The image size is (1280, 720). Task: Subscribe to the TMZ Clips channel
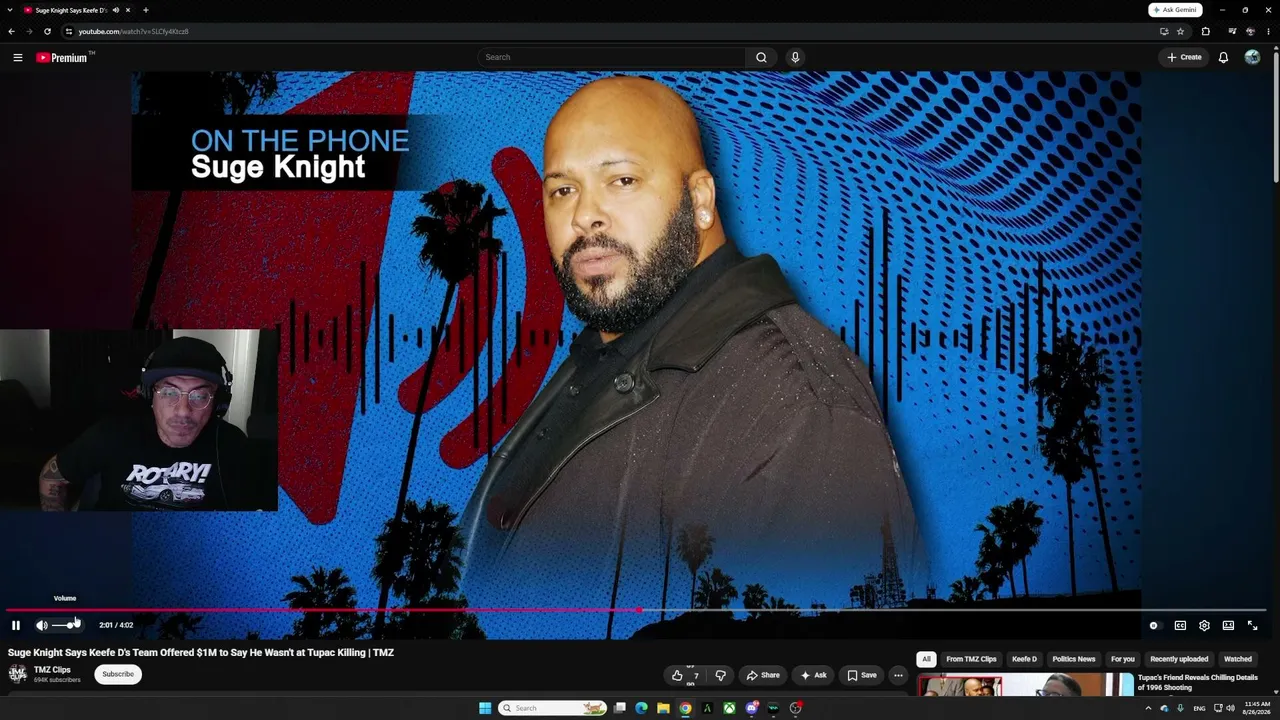pyautogui.click(x=118, y=674)
